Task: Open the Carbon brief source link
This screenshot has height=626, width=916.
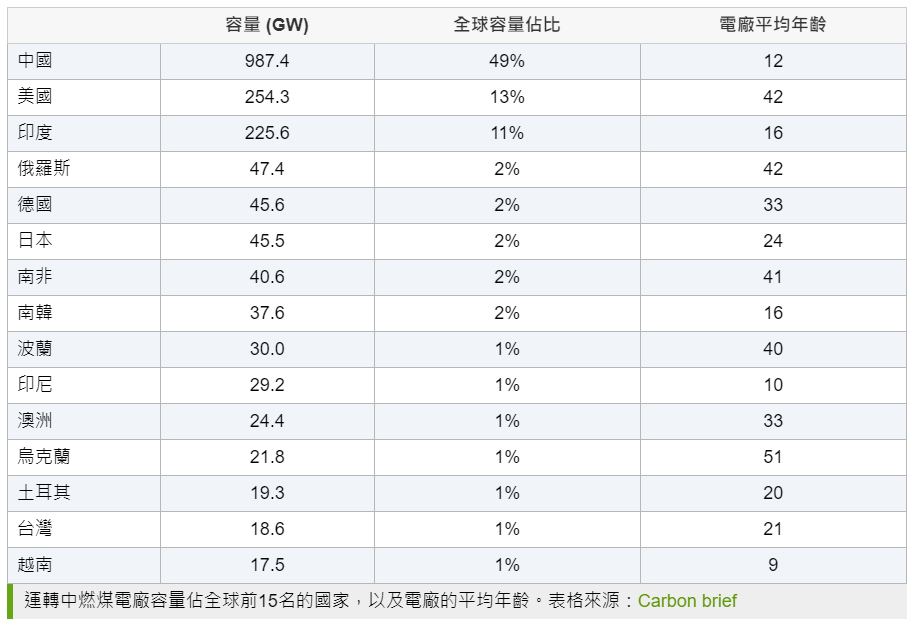Action: click(687, 601)
